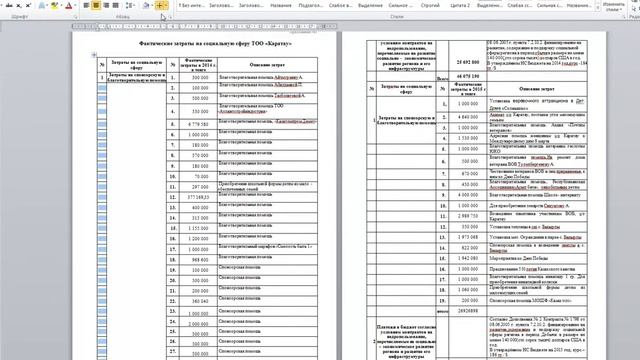Select cell '1 530 000'
Image resolution: width=640 pixels, height=360 pixels.
tap(468, 138)
